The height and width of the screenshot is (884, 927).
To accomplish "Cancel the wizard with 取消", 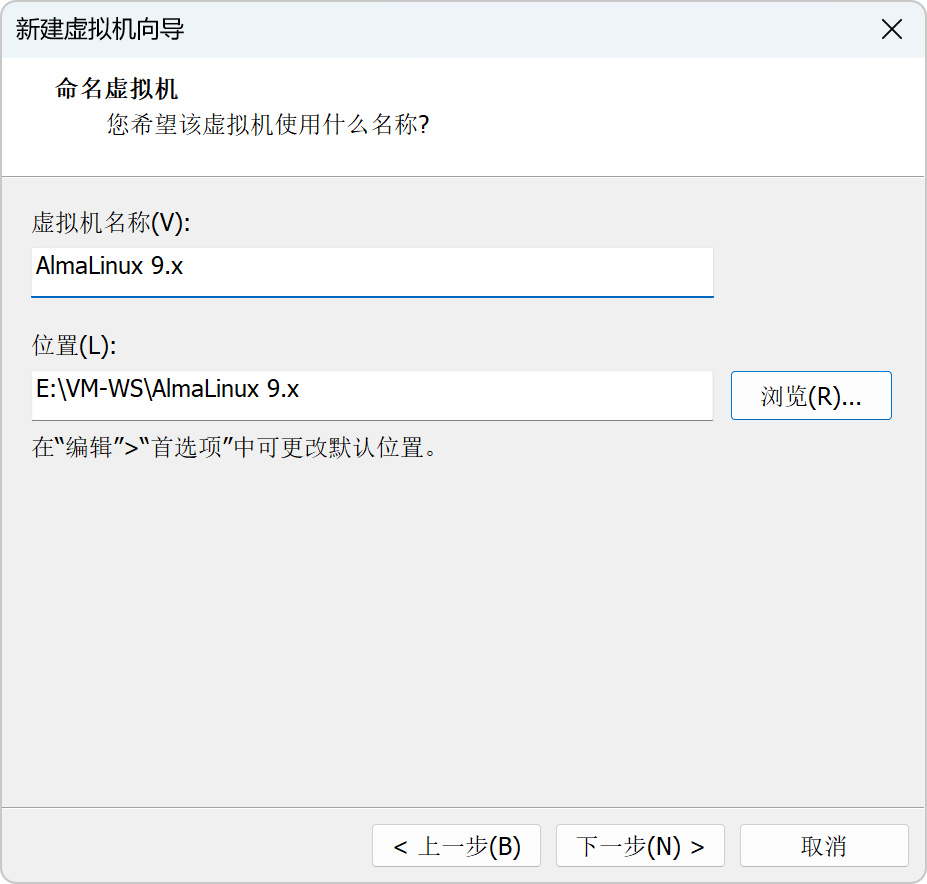I will tap(824, 846).
